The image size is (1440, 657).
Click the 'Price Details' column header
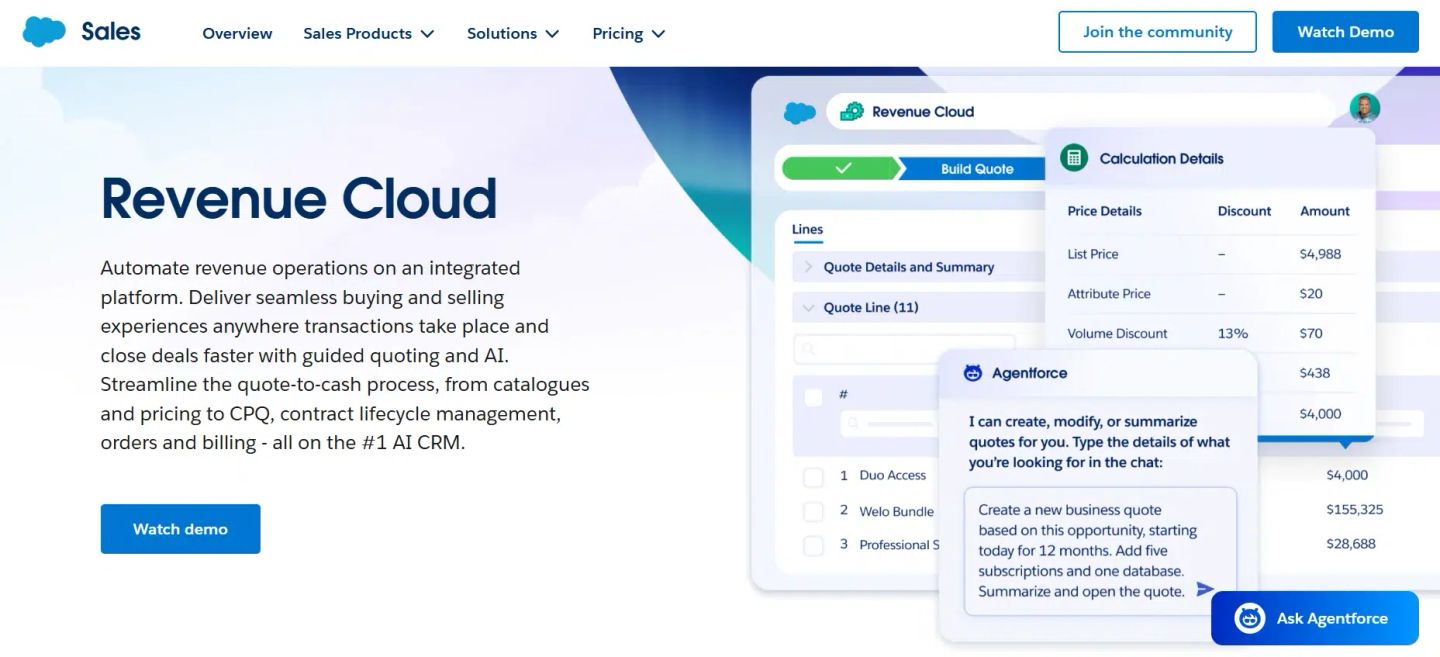click(1104, 211)
